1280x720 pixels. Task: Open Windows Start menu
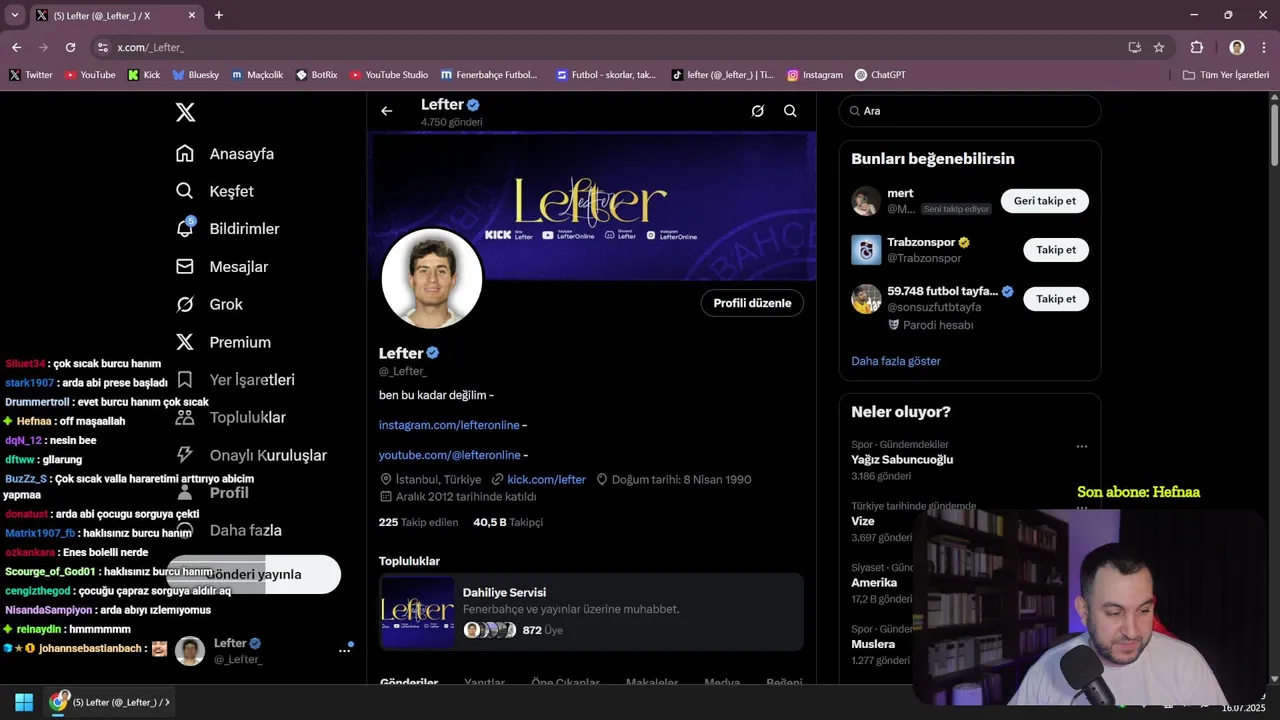click(24, 702)
